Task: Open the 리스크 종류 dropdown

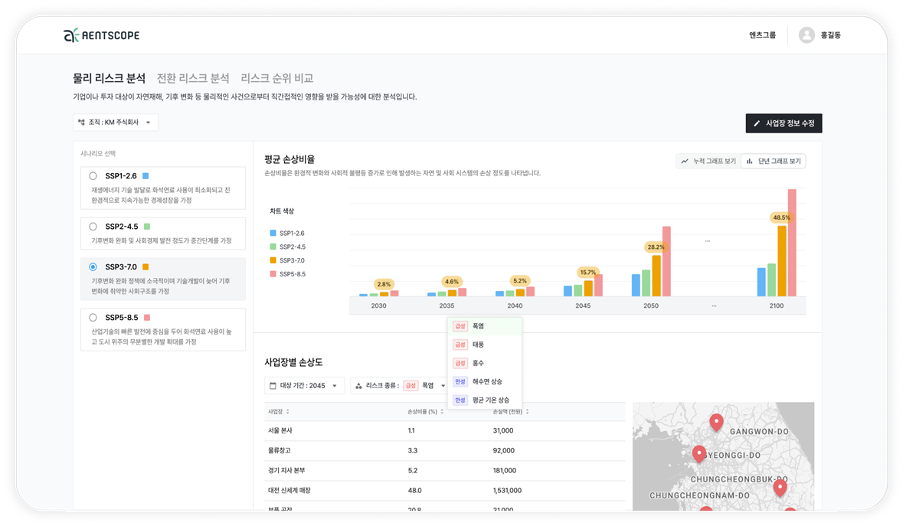Action: pyautogui.click(x=400, y=385)
